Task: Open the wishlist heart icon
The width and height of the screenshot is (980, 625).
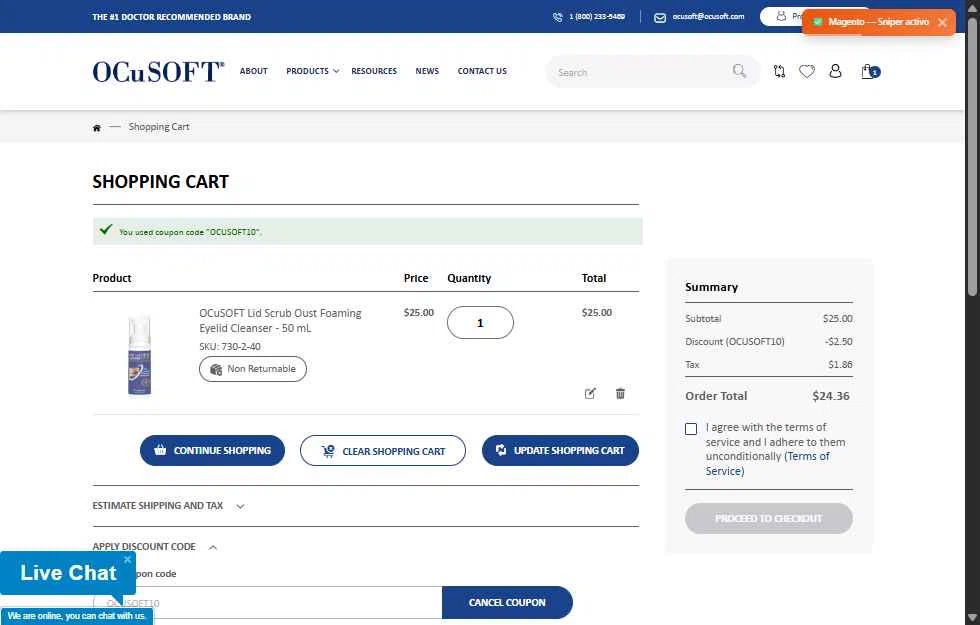Action: (807, 71)
